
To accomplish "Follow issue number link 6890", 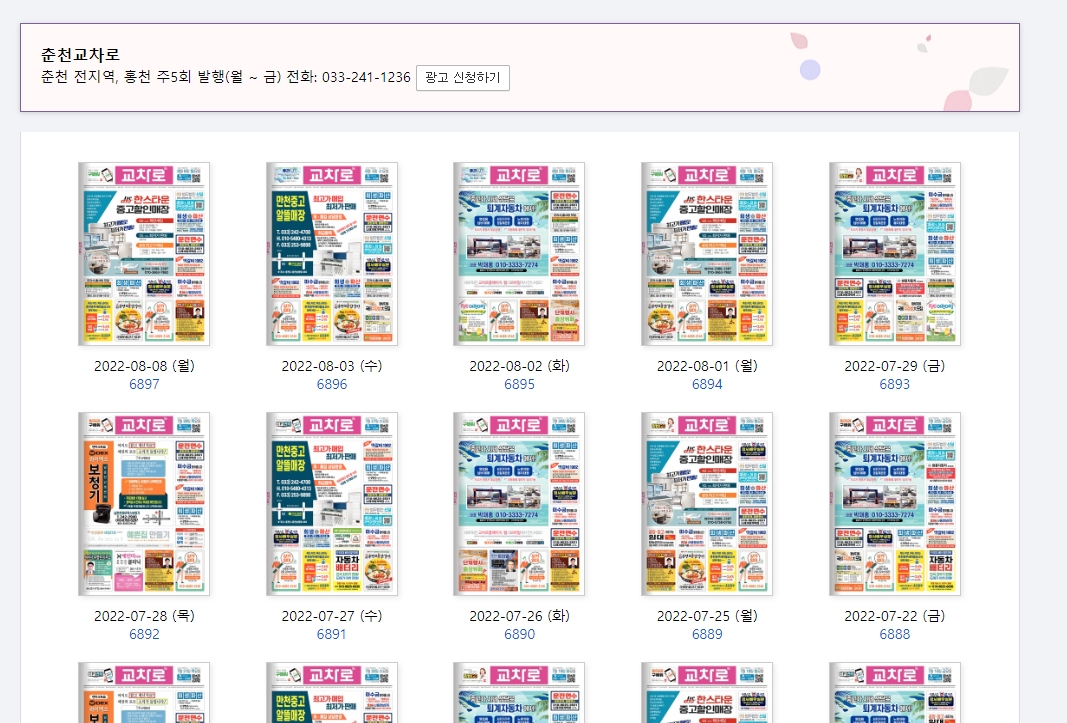I will coord(519,634).
